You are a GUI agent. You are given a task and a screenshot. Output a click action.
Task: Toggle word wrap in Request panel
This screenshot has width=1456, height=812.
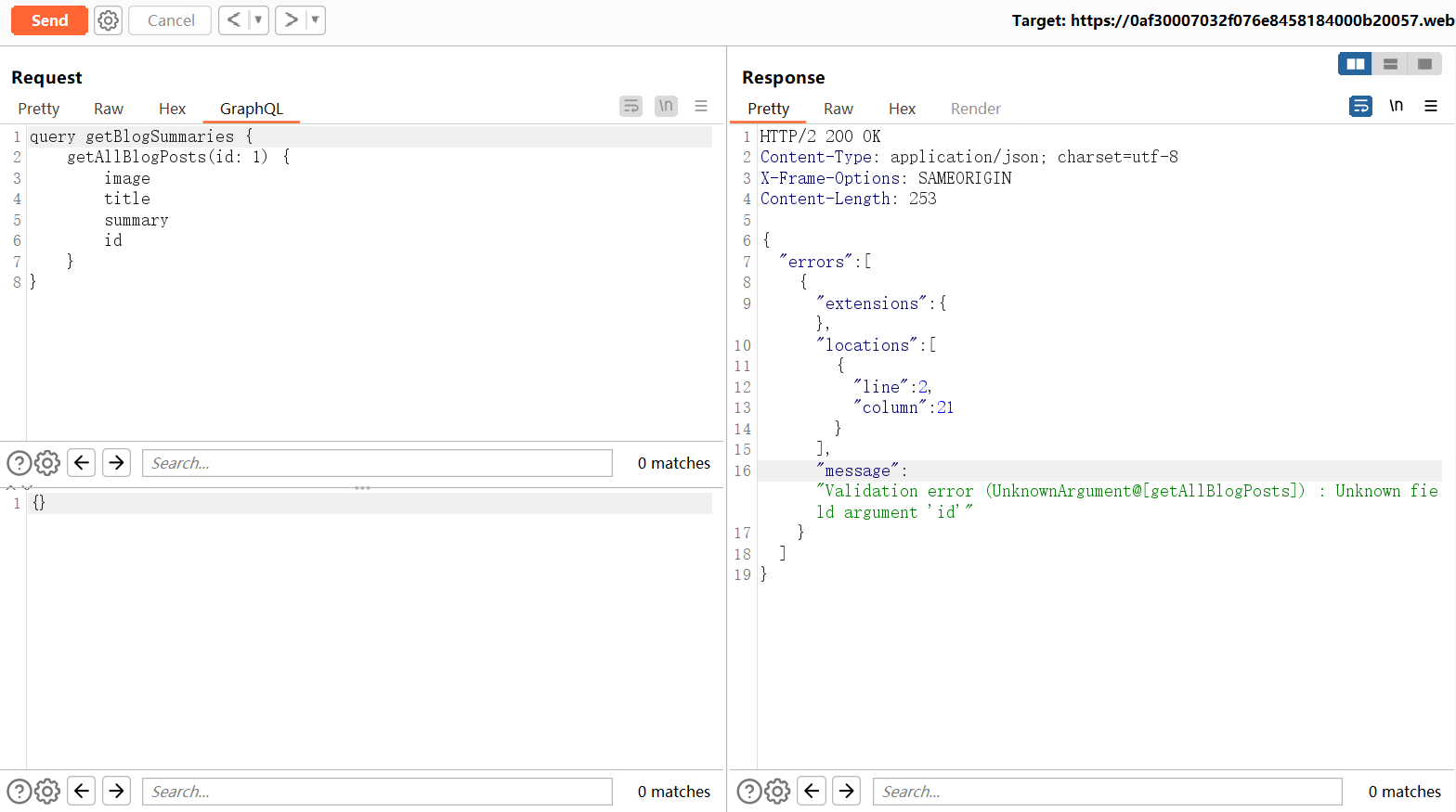coord(630,106)
